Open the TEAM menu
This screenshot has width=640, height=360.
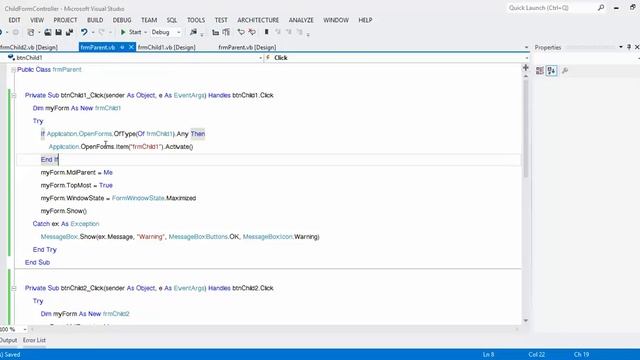click(149, 20)
